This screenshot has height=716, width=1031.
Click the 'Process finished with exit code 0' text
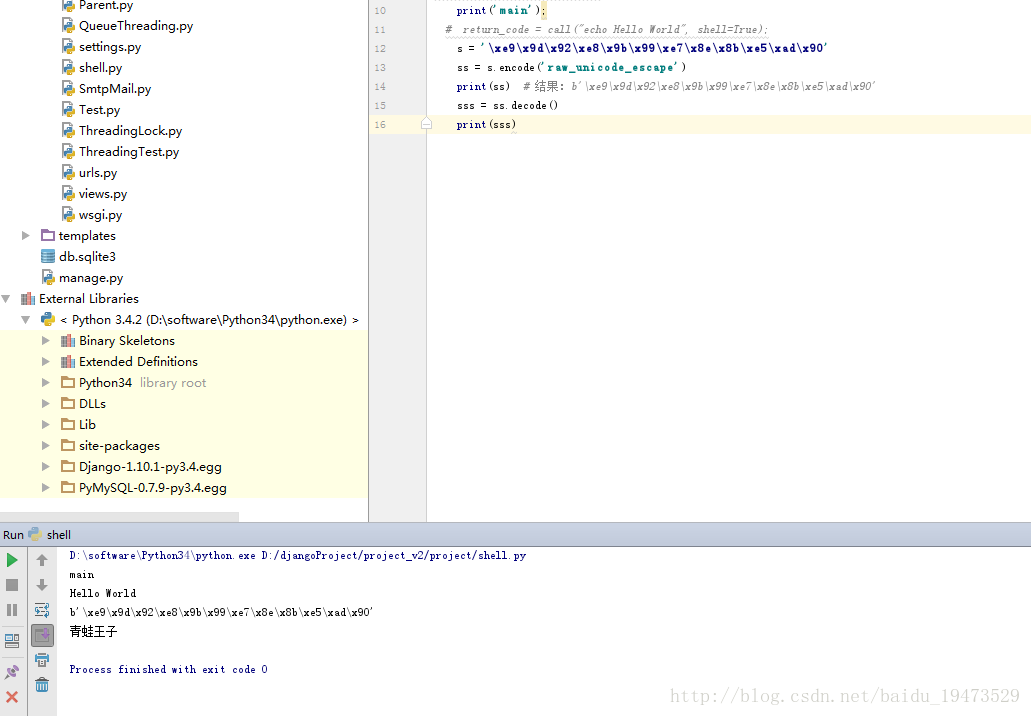[x=168, y=669]
